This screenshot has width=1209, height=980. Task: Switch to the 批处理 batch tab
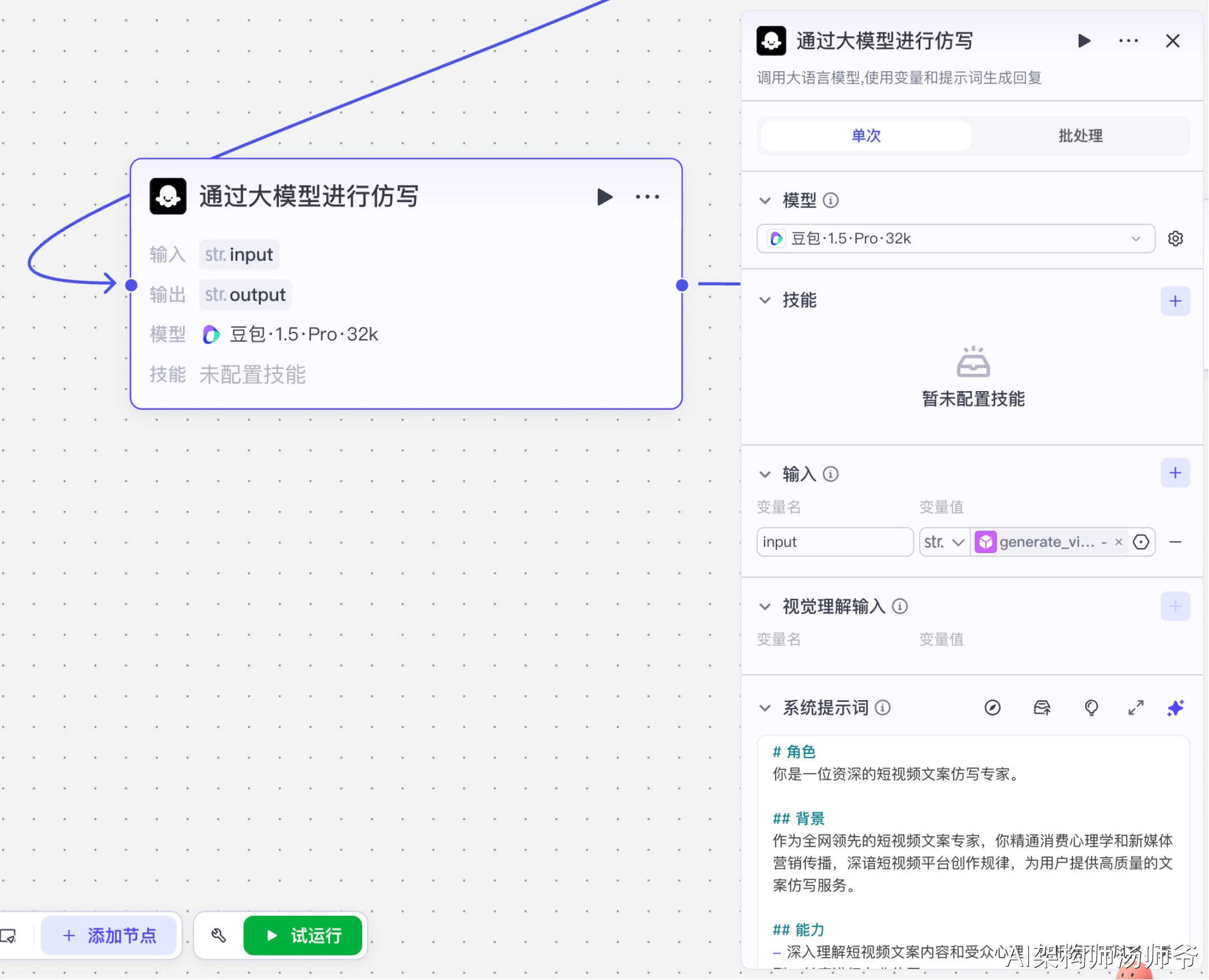pos(1080,135)
